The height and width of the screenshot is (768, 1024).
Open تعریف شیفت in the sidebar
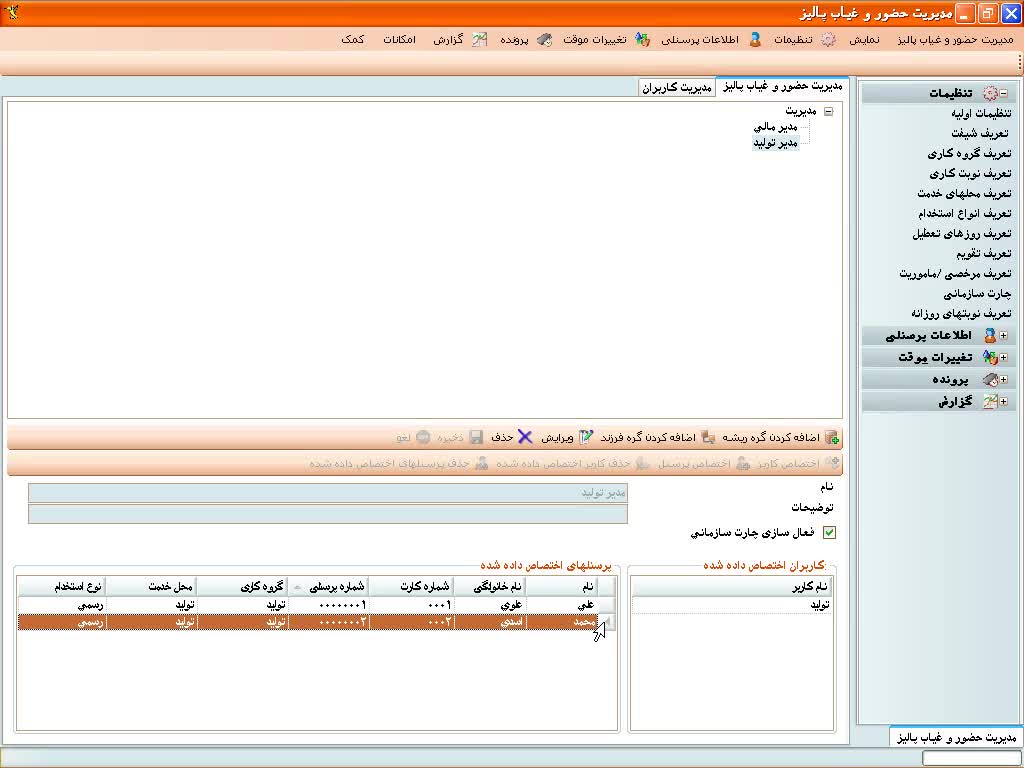[x=979, y=134]
